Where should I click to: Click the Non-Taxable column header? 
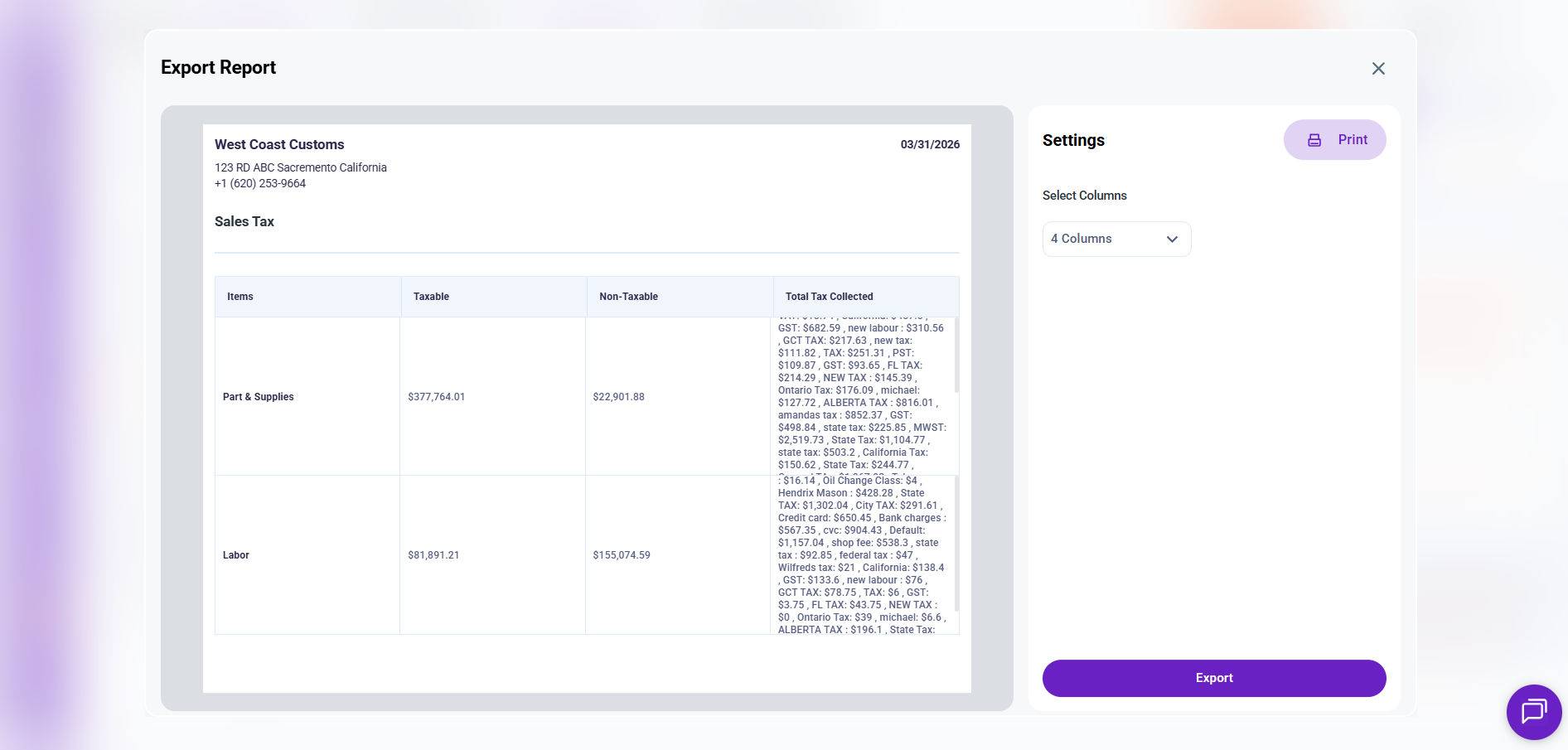coord(628,297)
